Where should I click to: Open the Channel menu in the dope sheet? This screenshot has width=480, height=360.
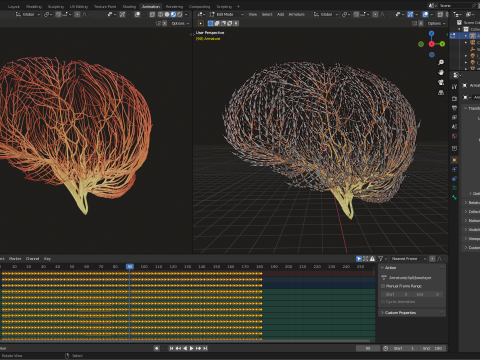click(32, 259)
